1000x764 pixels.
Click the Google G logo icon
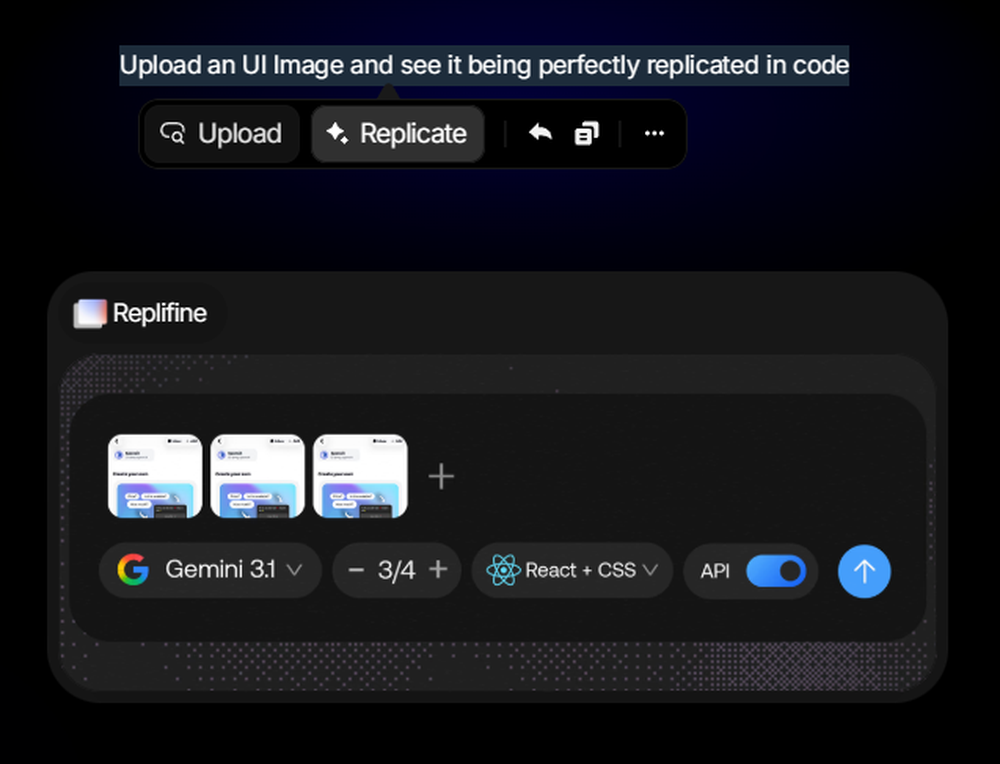tap(133, 569)
